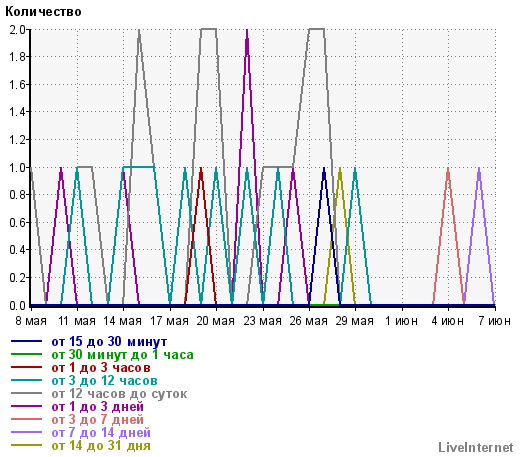Select legend entry 'от 14 до 31 дня'
Viewport: 520px width, 457px height.
pyautogui.click(x=101, y=446)
